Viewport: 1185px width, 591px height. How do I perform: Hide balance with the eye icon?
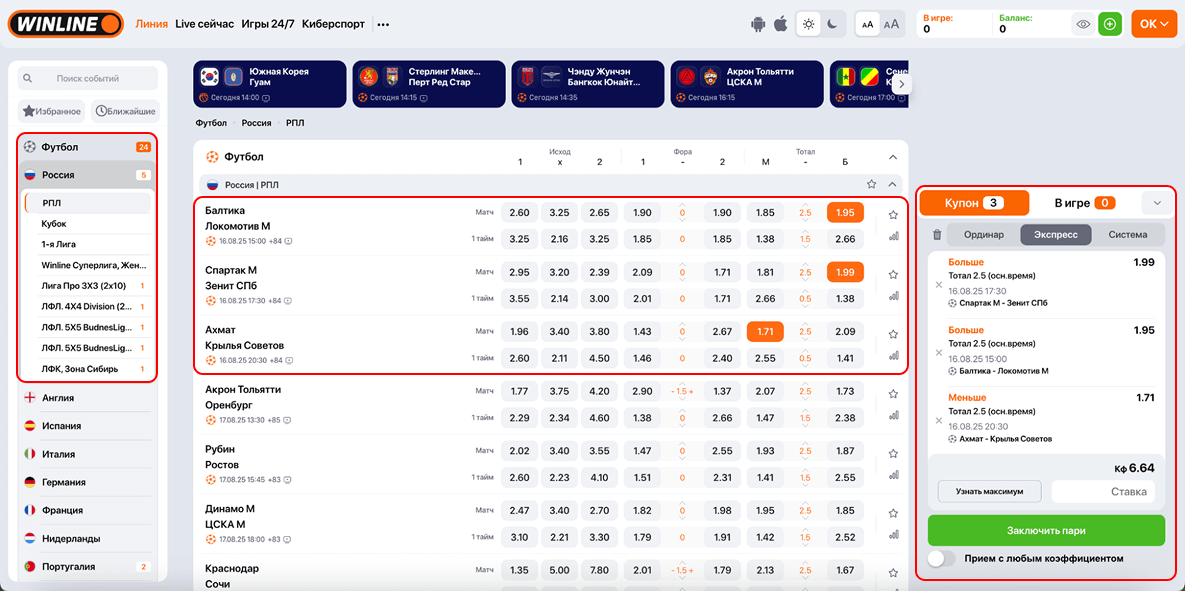coord(1082,24)
